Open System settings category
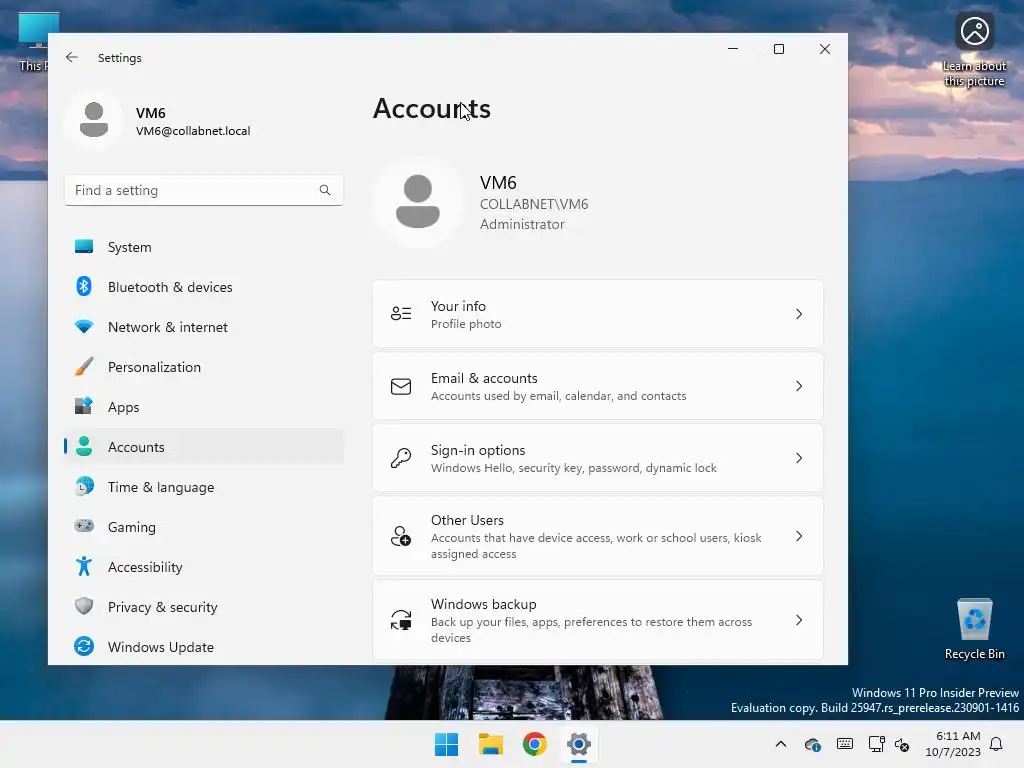This screenshot has width=1024, height=768. 204,247
